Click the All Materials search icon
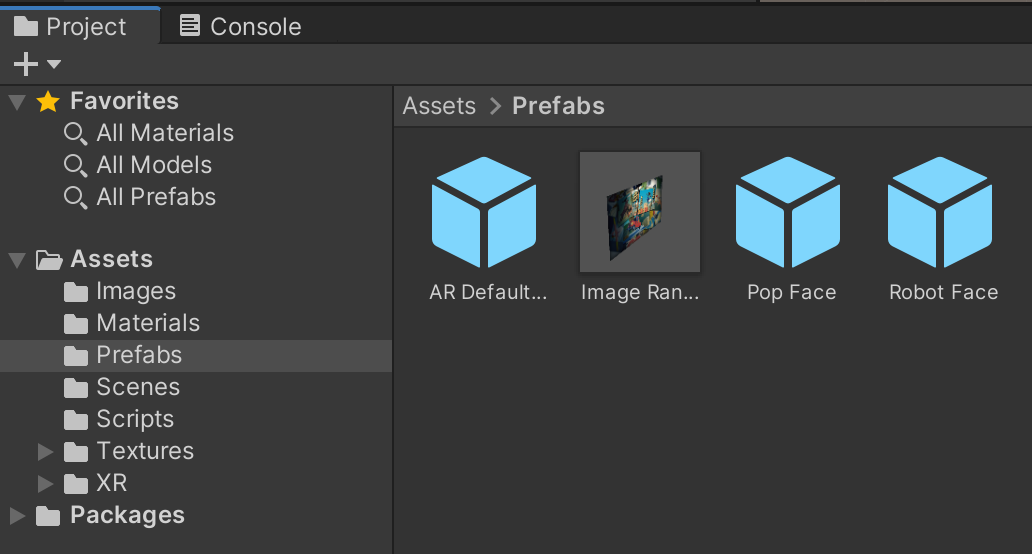Image resolution: width=1032 pixels, height=554 pixels. click(x=76, y=134)
